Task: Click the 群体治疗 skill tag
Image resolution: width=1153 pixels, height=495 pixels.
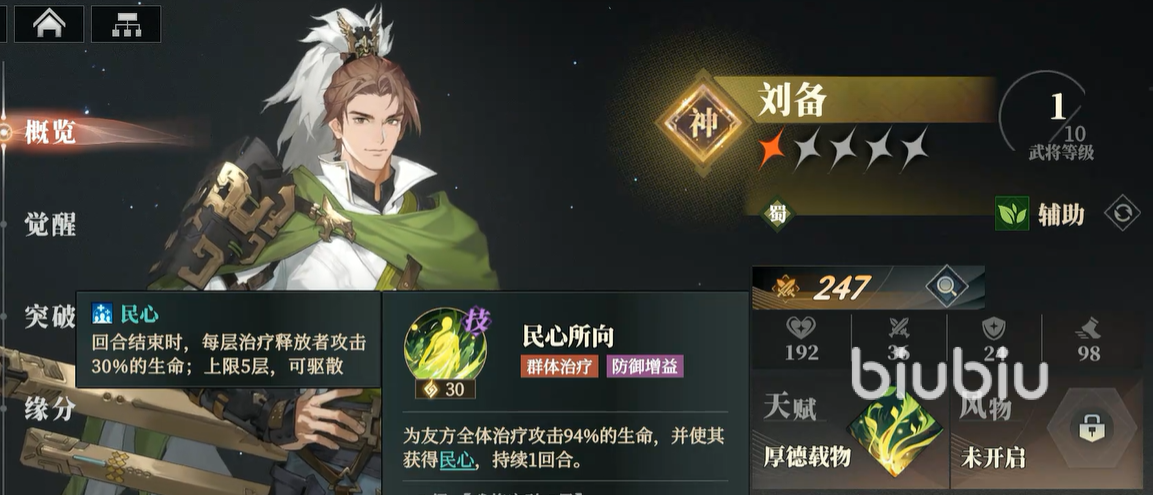Action: click(x=560, y=367)
